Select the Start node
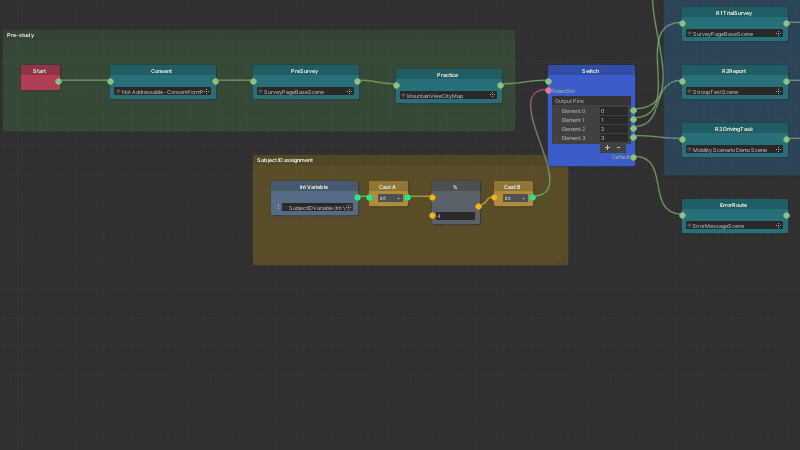Screen dimensions: 800x450 pyautogui.click(x=40, y=77)
